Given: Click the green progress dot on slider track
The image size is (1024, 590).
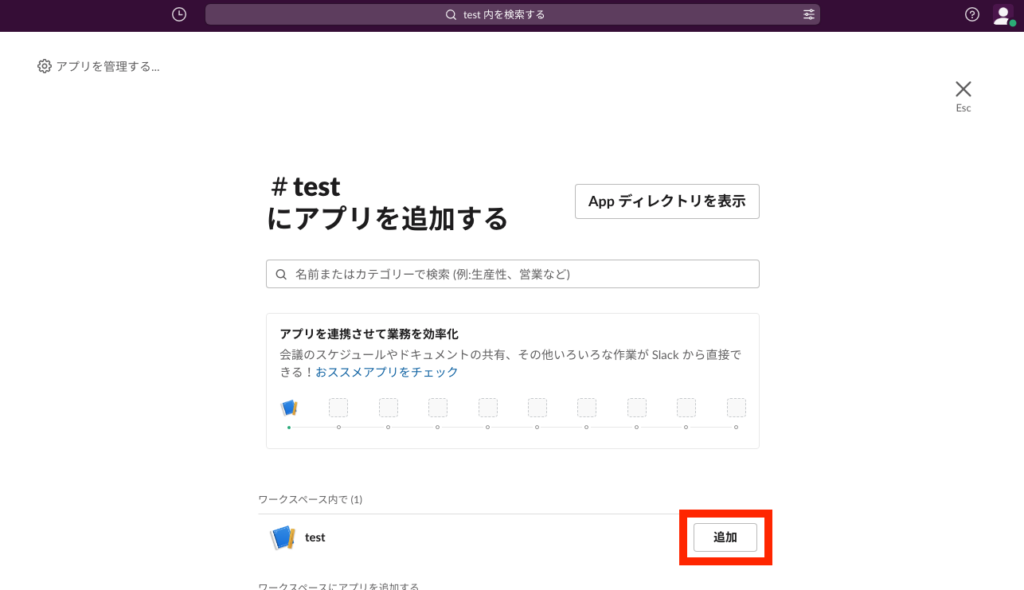Looking at the screenshot, I should click(x=289, y=427).
